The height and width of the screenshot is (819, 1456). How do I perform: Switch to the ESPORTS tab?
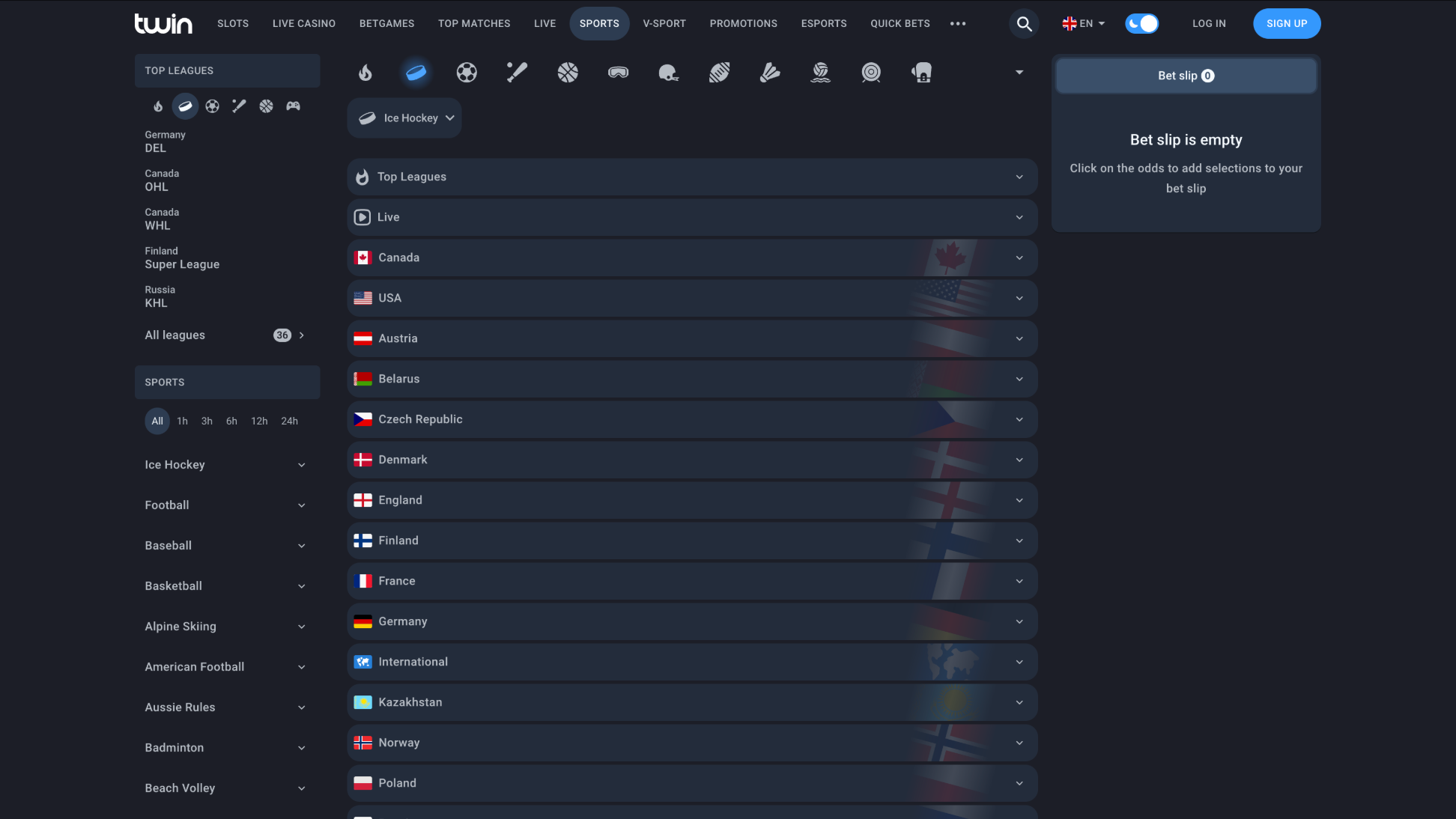[824, 23]
